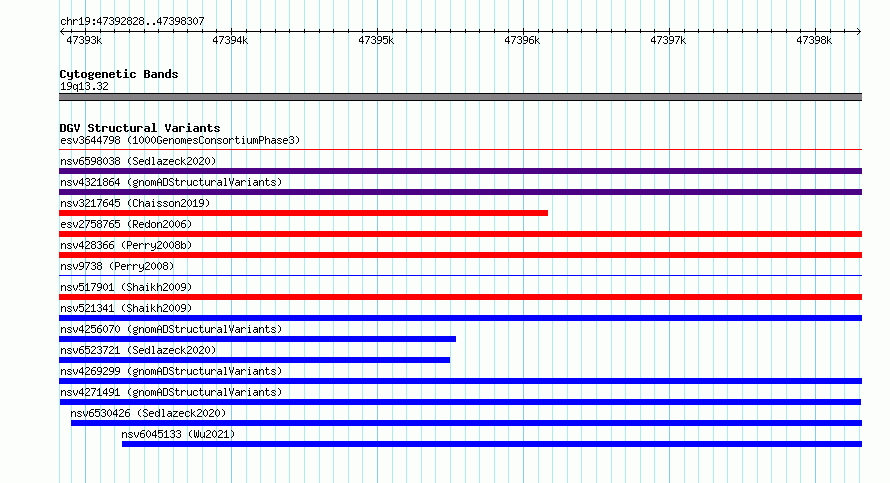Select the nsv6598038 Sedlazeck2020 purple variant bar

(460, 171)
